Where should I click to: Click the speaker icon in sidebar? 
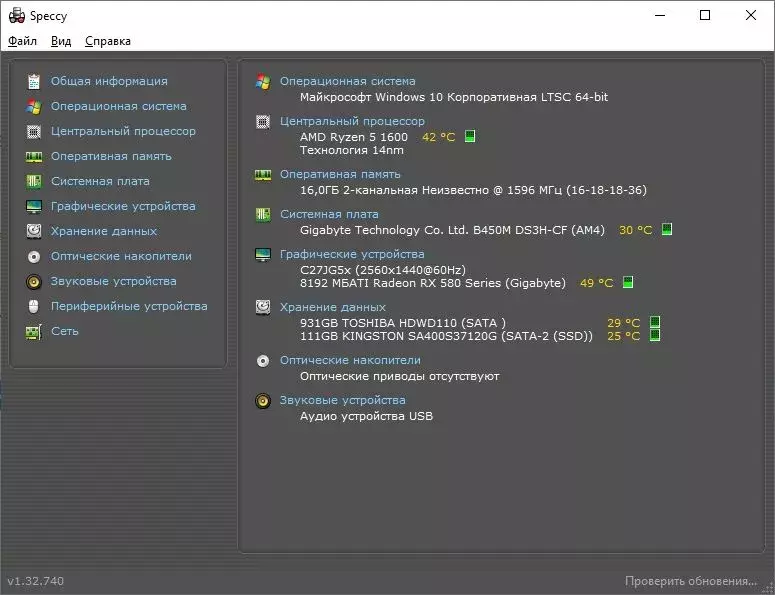(34, 281)
